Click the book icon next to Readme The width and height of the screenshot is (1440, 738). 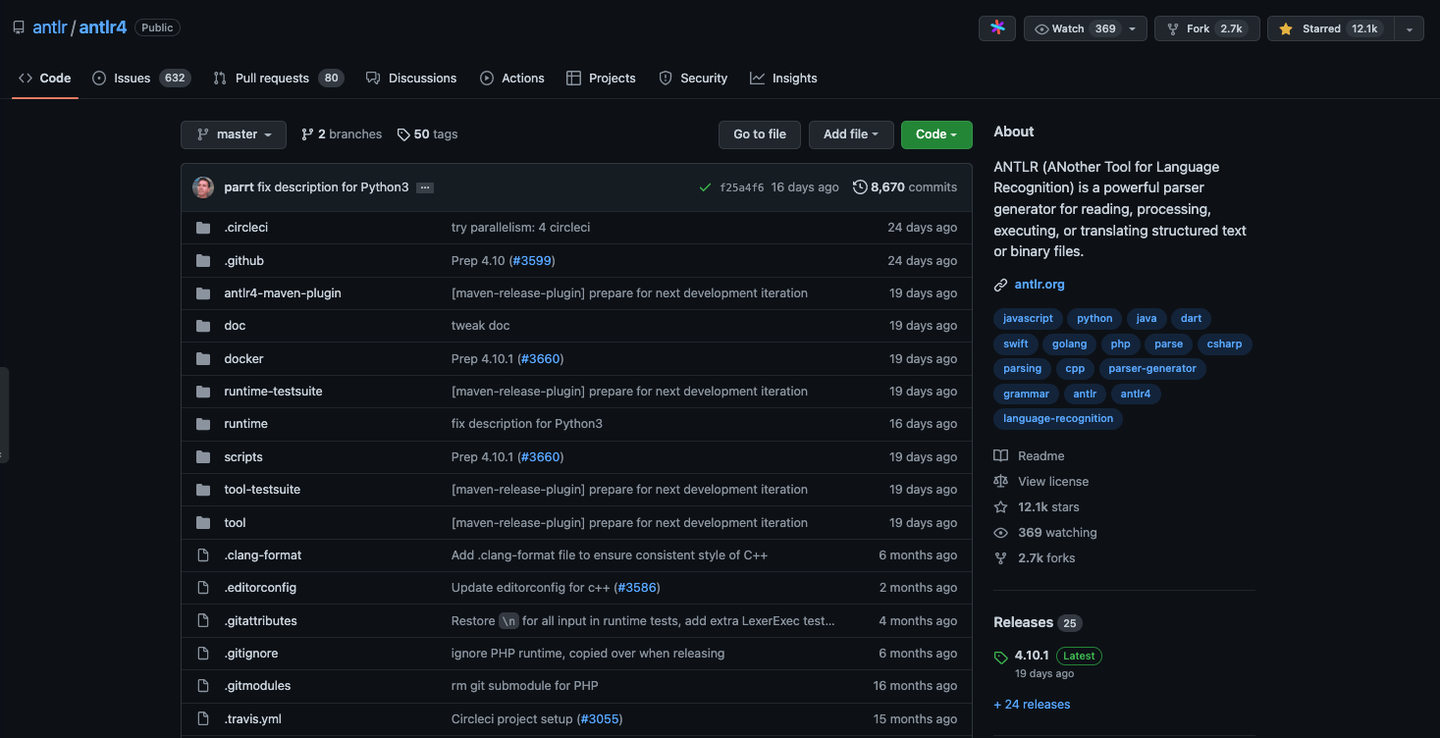(x=1000, y=455)
